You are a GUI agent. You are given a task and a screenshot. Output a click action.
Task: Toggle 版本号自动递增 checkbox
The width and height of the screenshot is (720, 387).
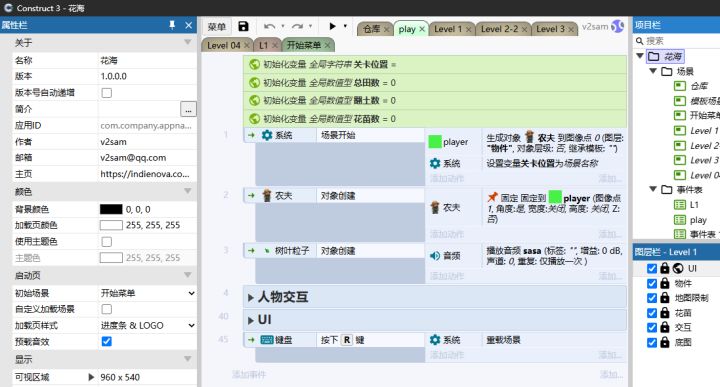click(107, 93)
